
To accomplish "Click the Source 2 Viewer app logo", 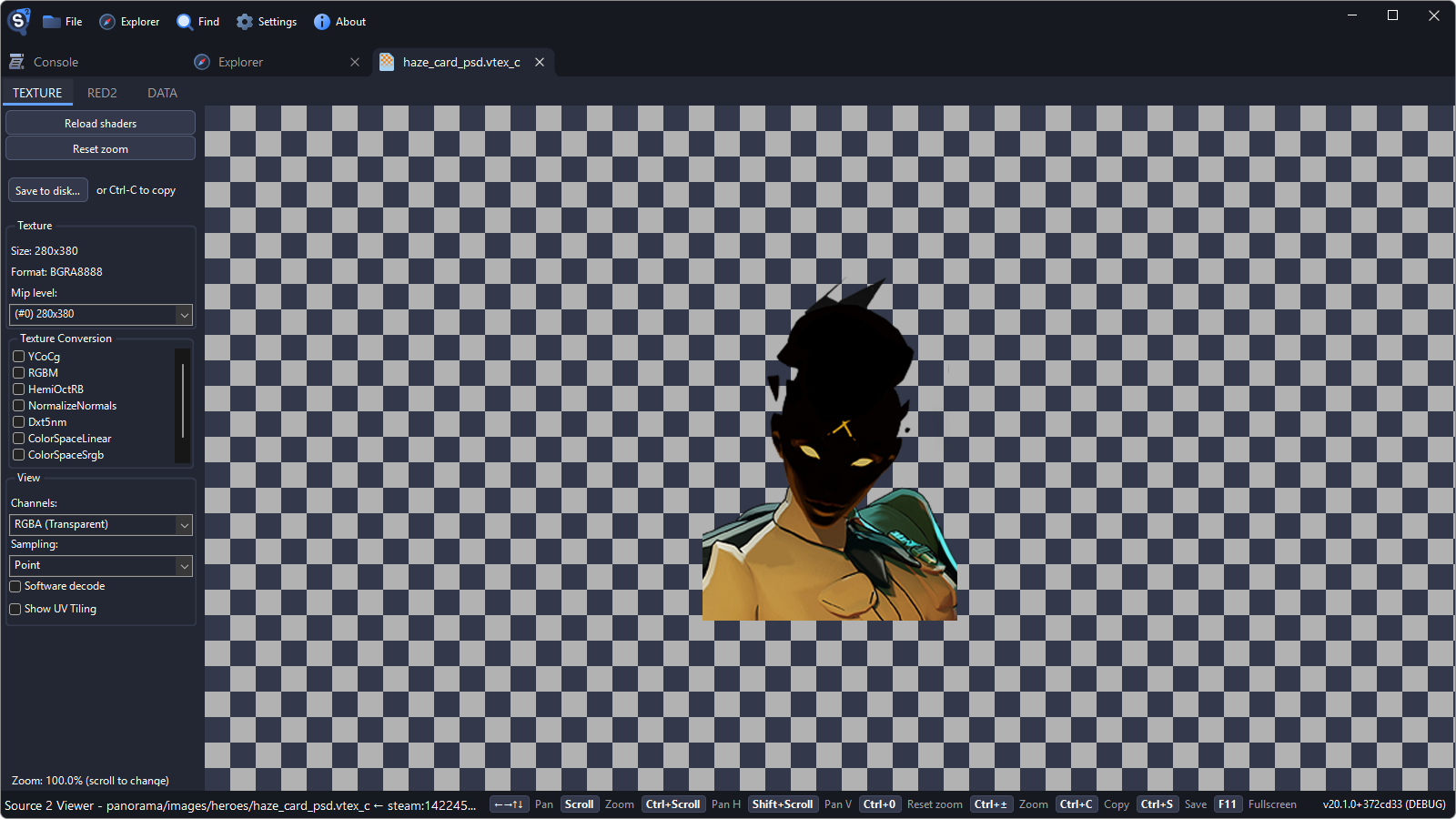I will (x=19, y=21).
